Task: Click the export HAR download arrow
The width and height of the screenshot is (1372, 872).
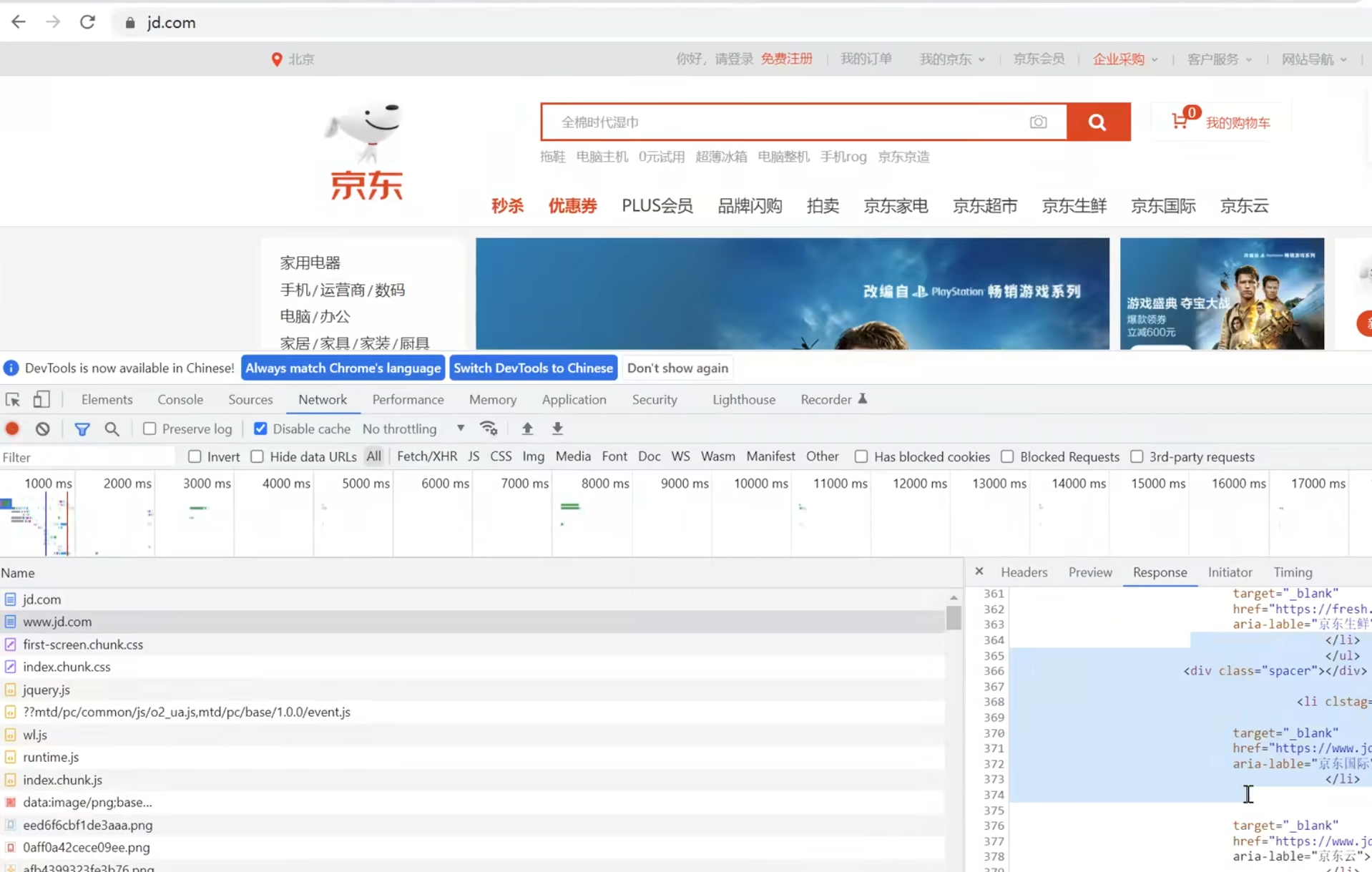Action: (557, 428)
